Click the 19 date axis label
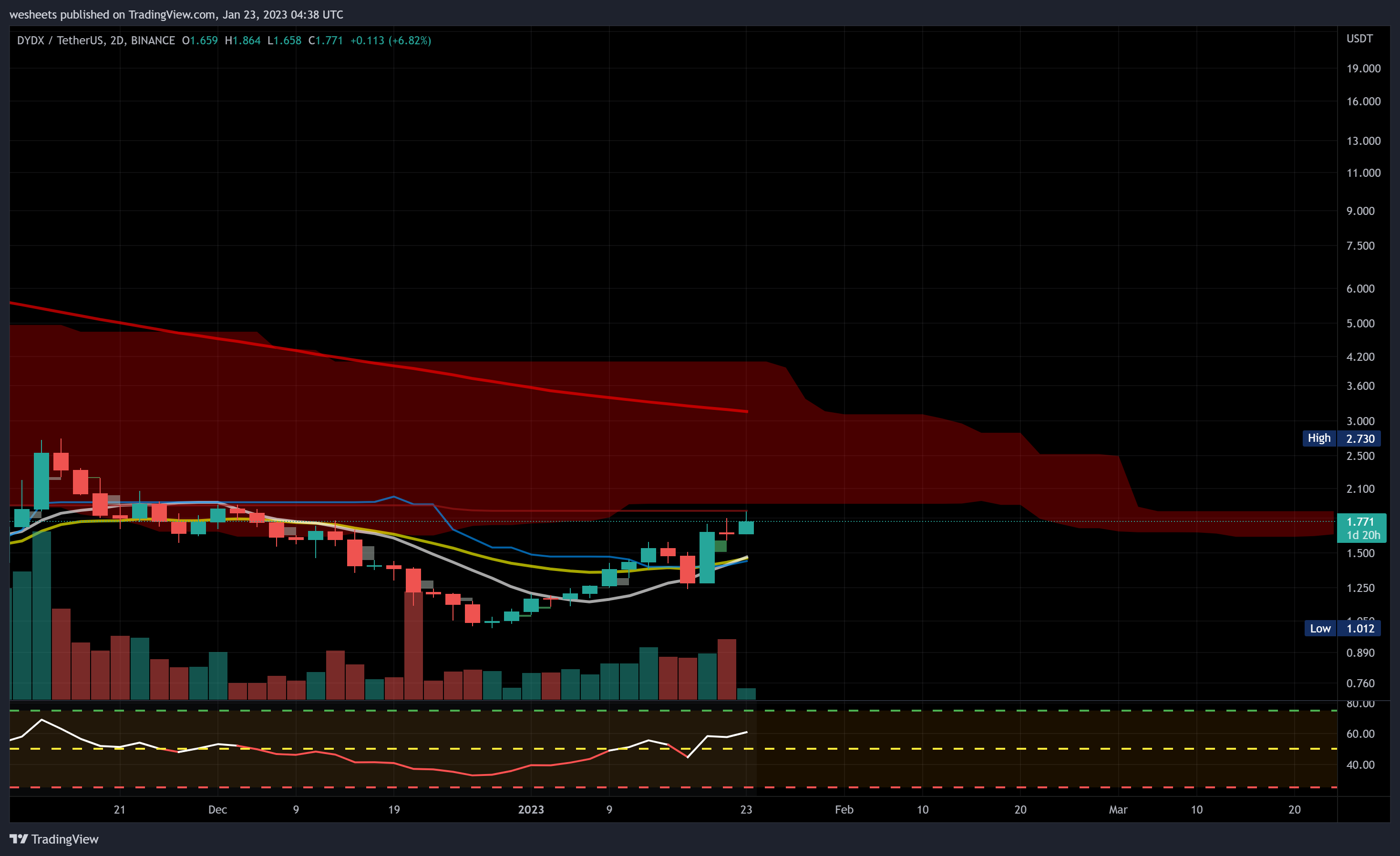Screen dimensions: 1400x856 click(394, 809)
